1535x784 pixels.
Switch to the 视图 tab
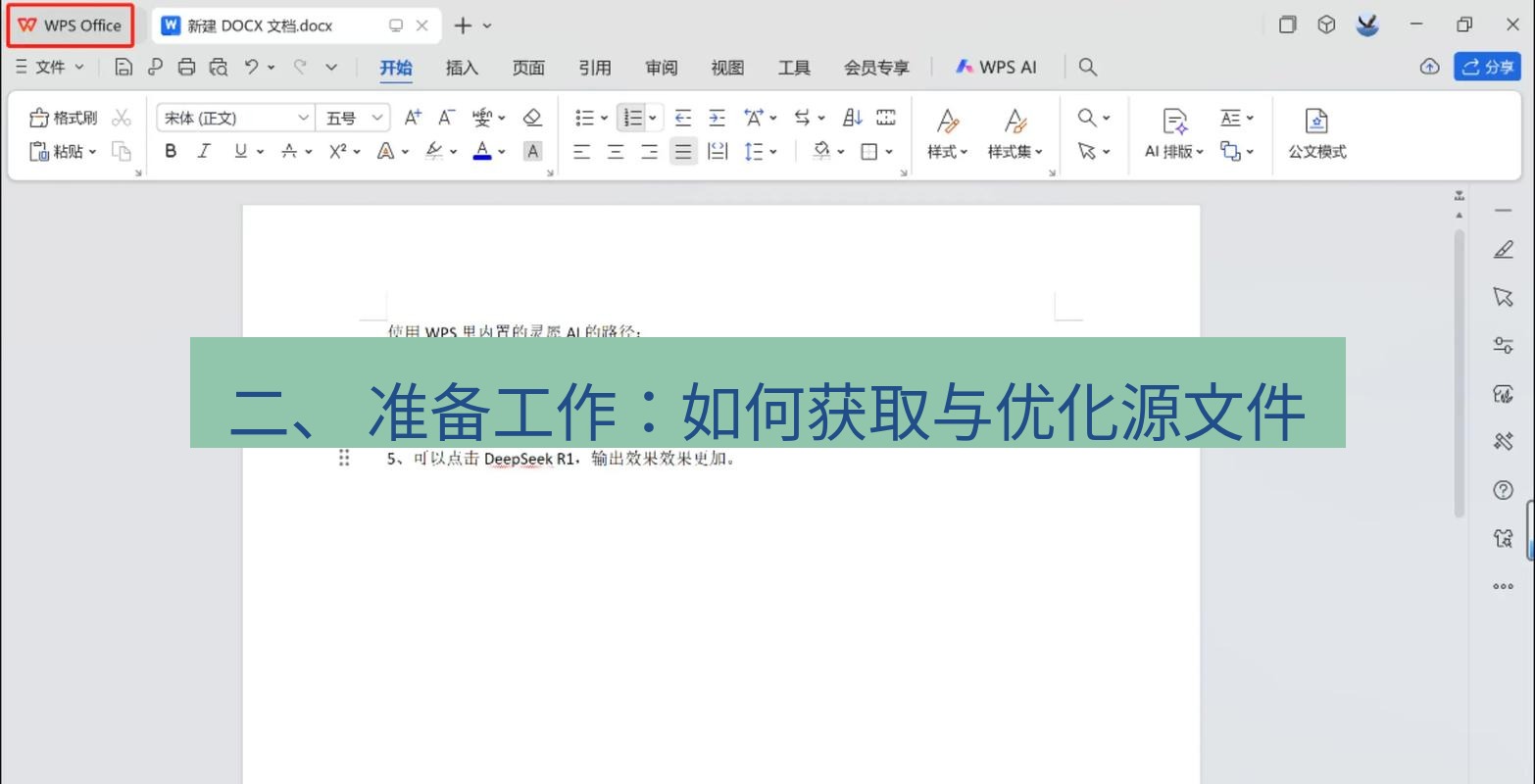pos(727,68)
